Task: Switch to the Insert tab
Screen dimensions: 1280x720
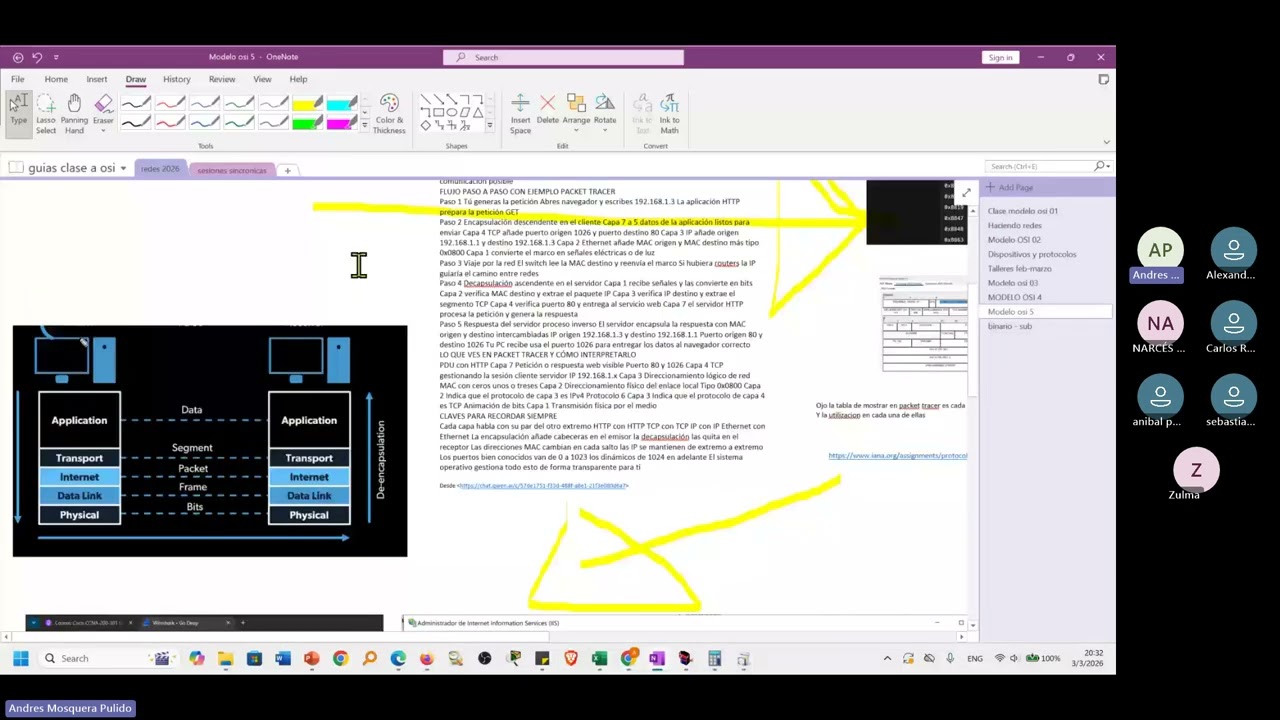Action: click(96, 79)
